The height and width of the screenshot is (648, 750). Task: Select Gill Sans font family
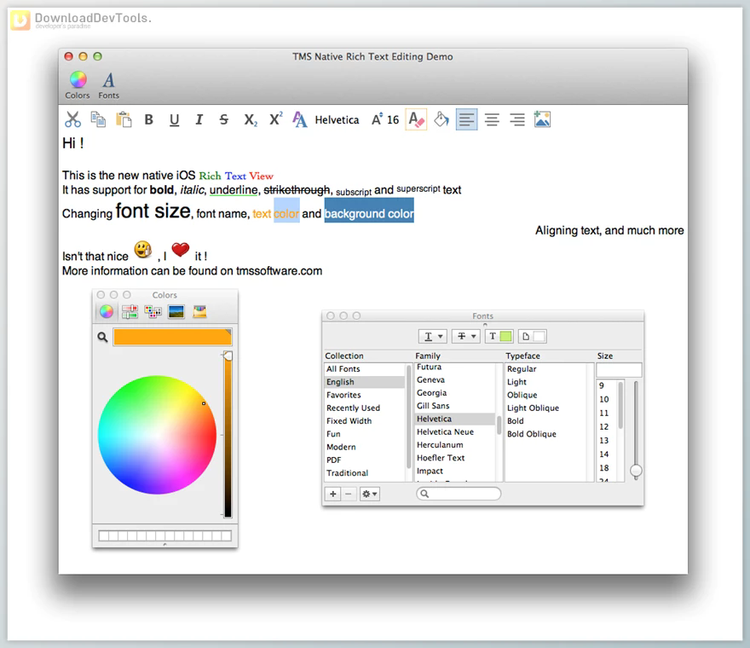(454, 406)
